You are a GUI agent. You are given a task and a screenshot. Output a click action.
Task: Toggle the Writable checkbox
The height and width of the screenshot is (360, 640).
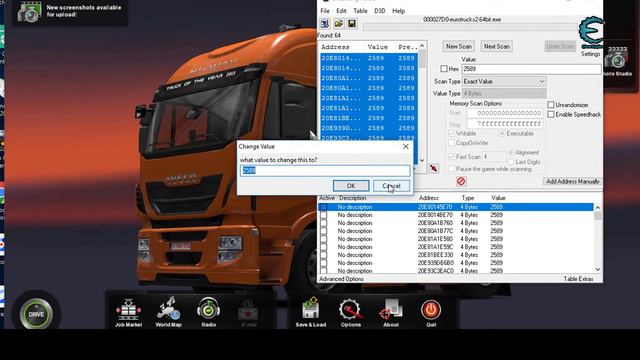tap(451, 133)
